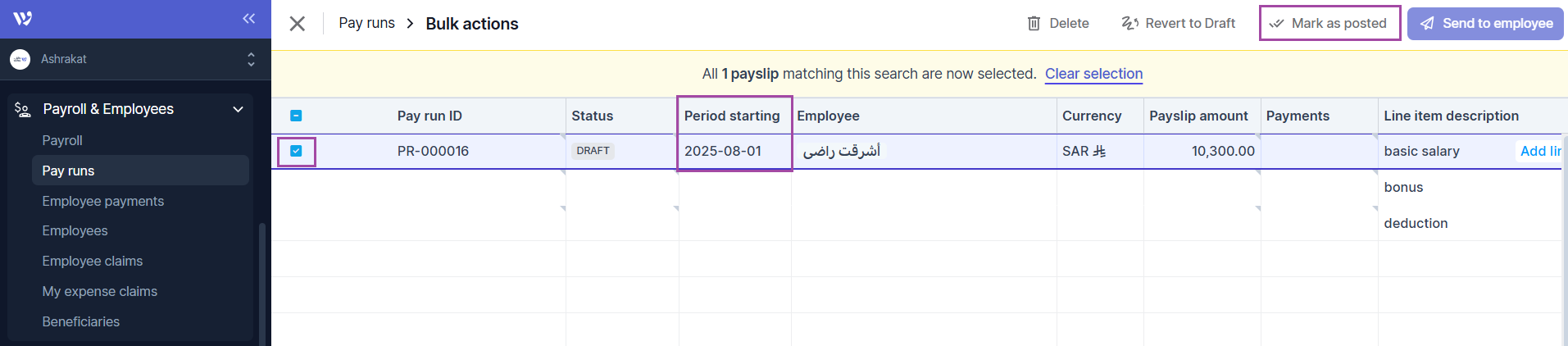Click the Period starting cell 2025-08-01
The height and width of the screenshot is (346, 1568).
click(x=723, y=151)
